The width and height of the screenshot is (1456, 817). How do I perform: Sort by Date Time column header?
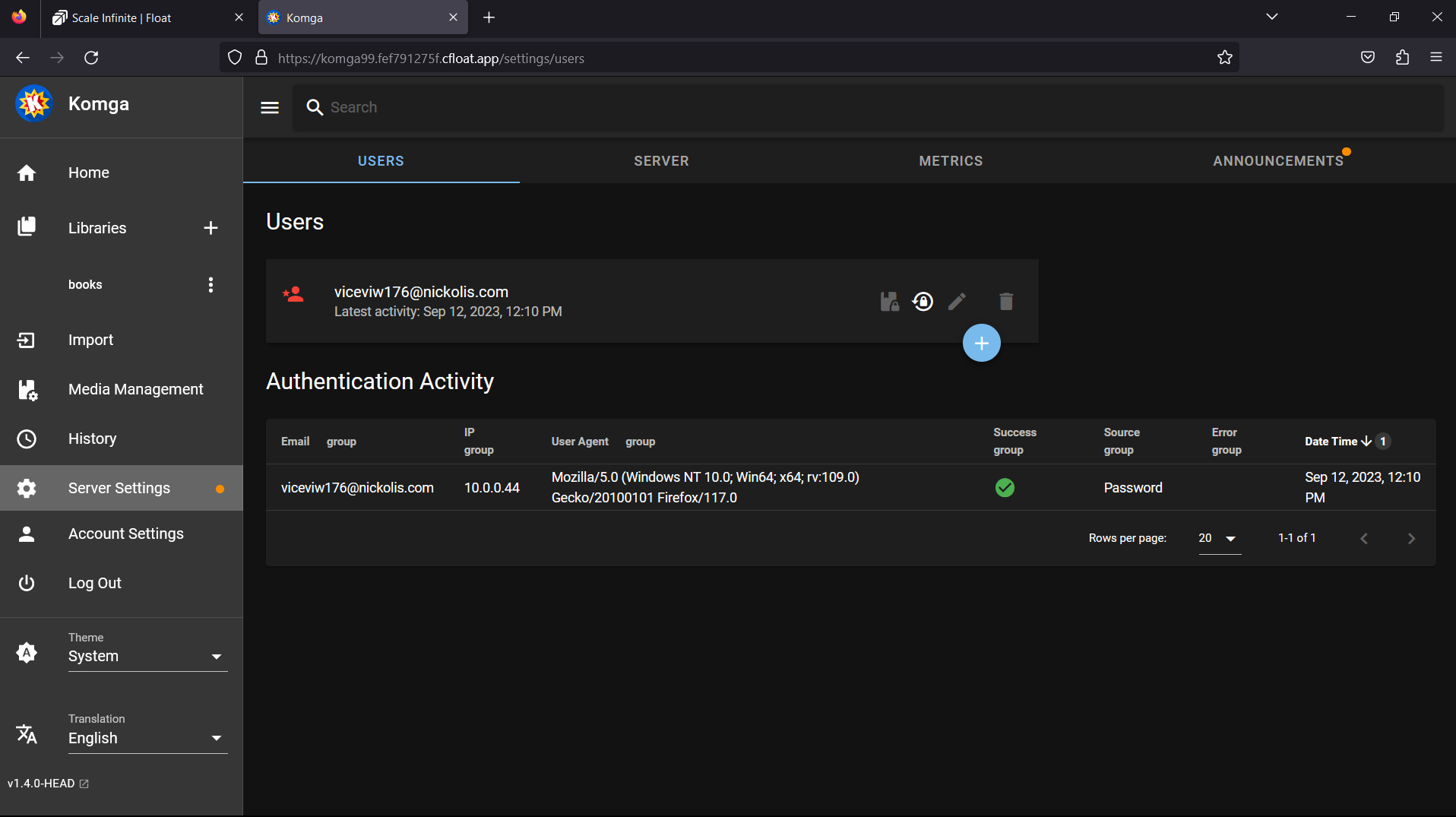[x=1331, y=442]
